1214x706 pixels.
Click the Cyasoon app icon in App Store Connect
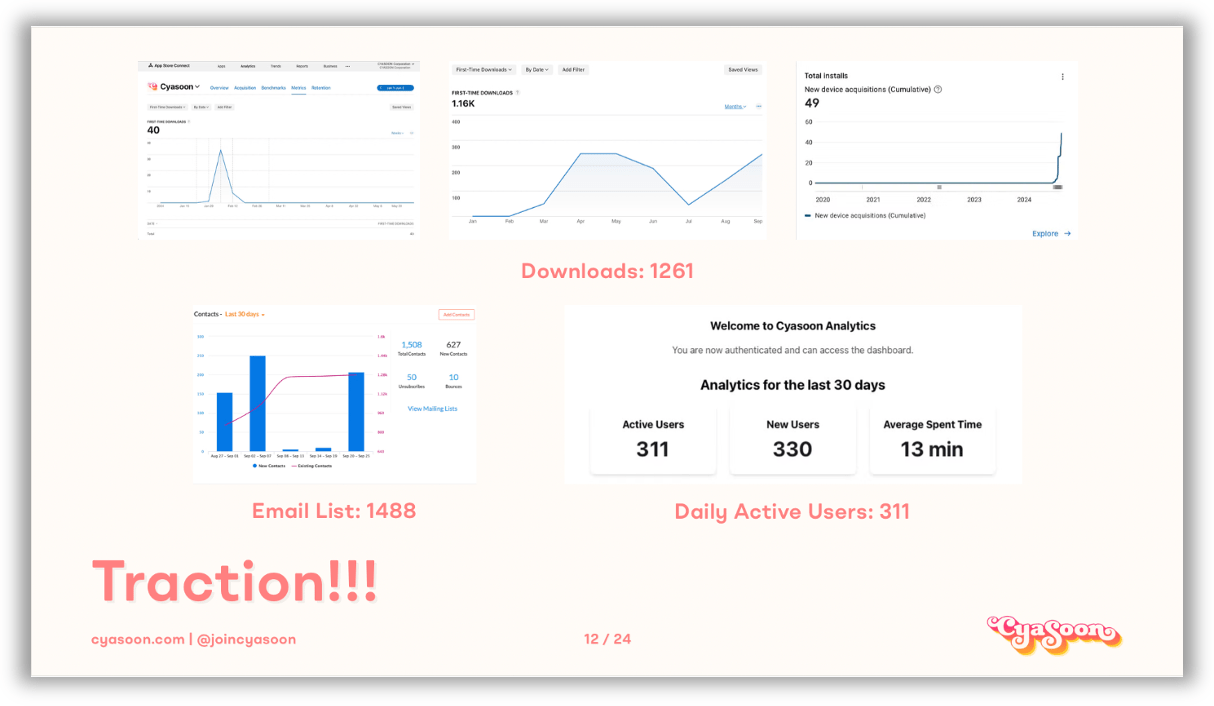coord(152,87)
